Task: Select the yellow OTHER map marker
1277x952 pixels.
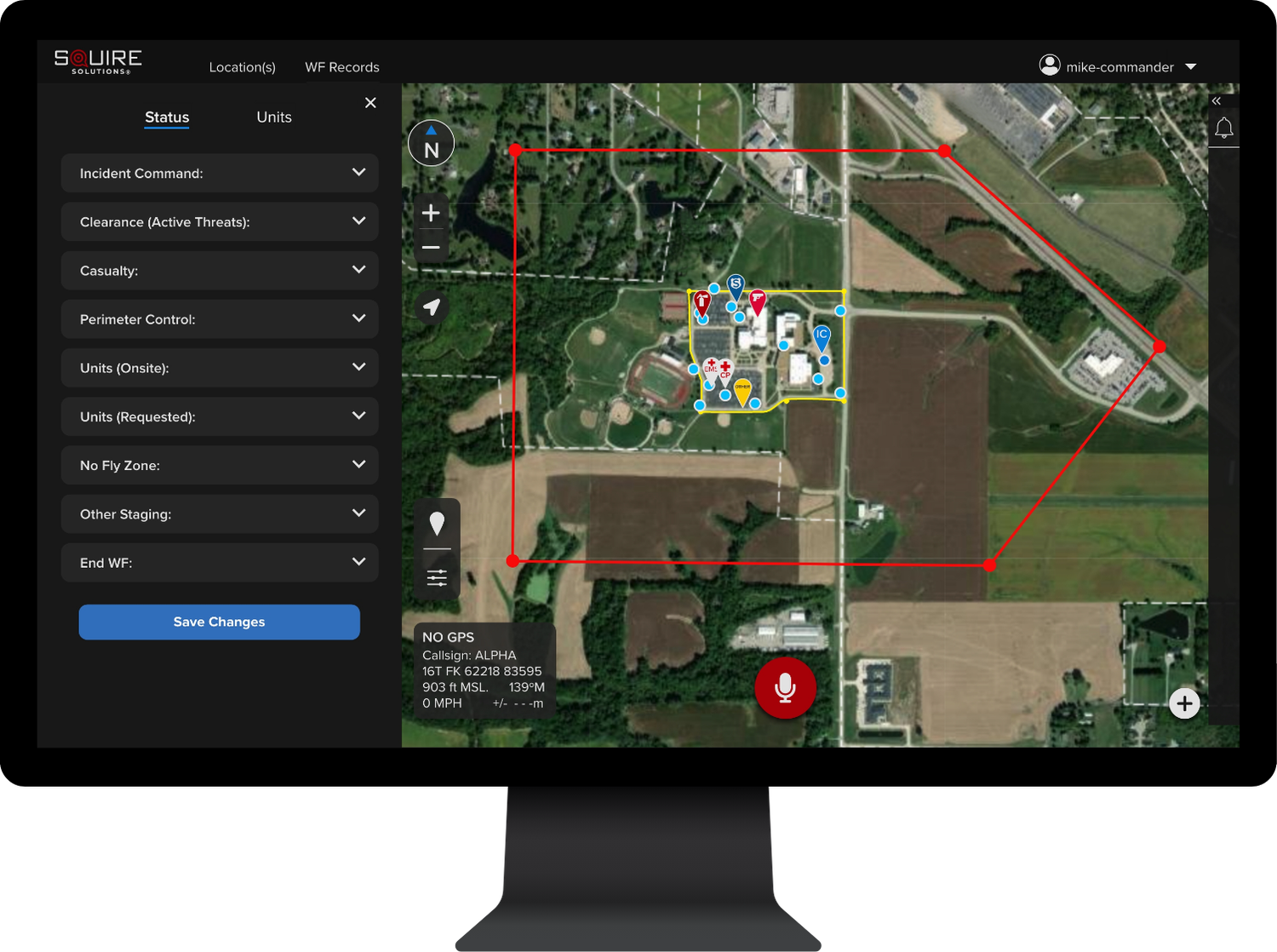Action: pyautogui.click(x=743, y=391)
